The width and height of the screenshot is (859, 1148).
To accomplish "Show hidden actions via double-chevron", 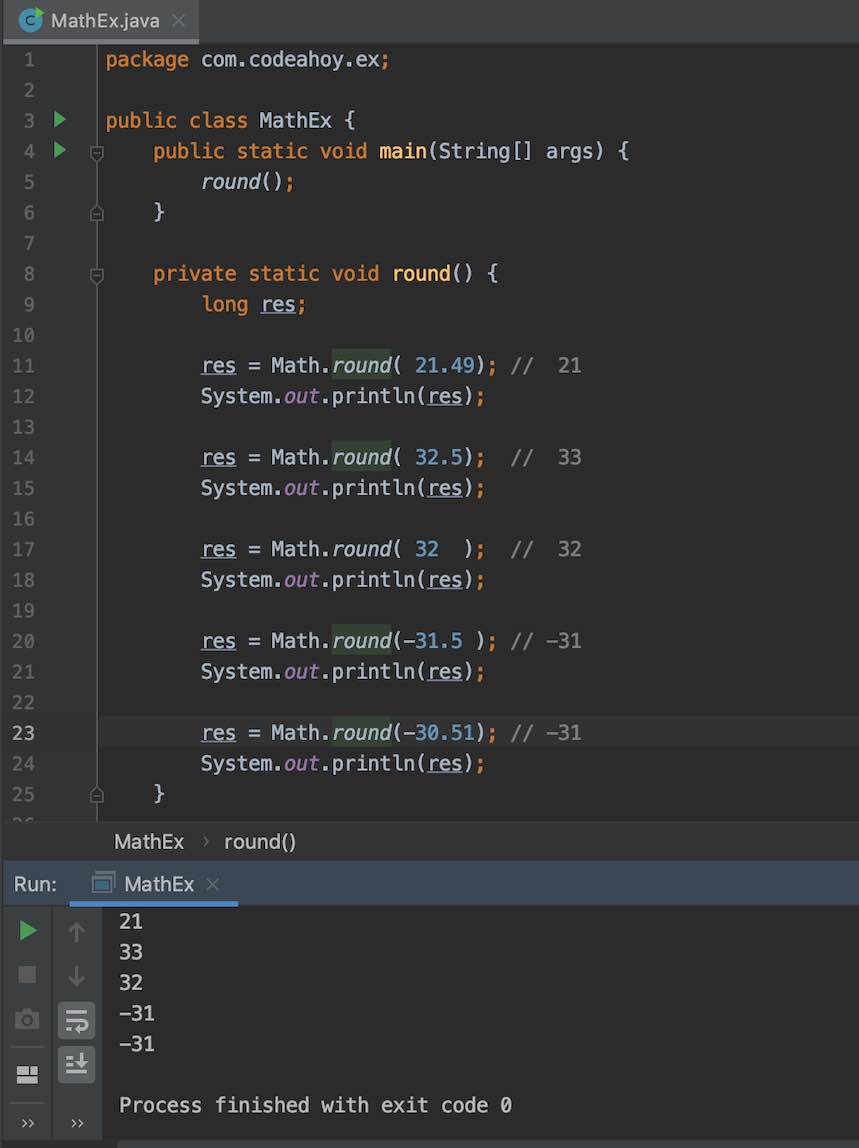I will click(27, 1122).
